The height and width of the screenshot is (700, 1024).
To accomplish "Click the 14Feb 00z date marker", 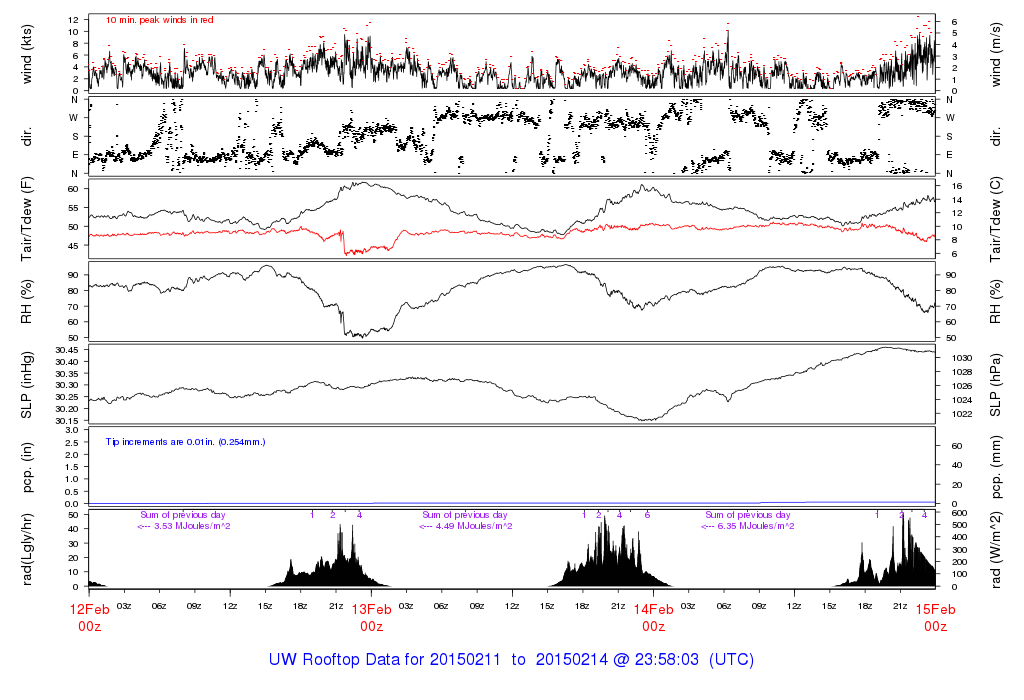I will [653, 617].
